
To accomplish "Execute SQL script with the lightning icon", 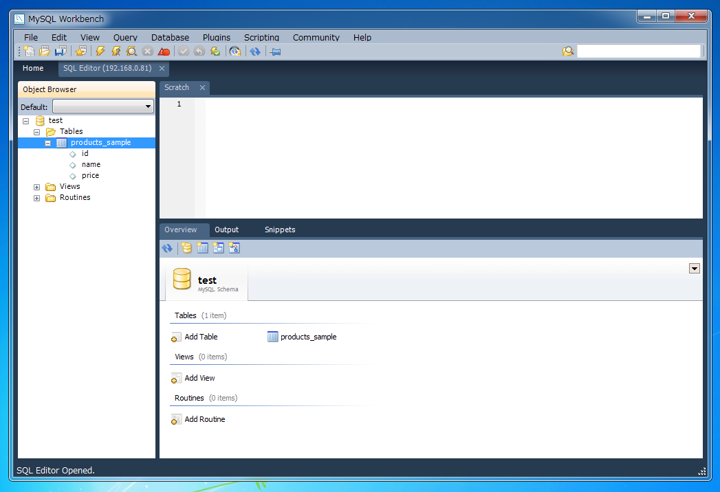I will [100, 51].
